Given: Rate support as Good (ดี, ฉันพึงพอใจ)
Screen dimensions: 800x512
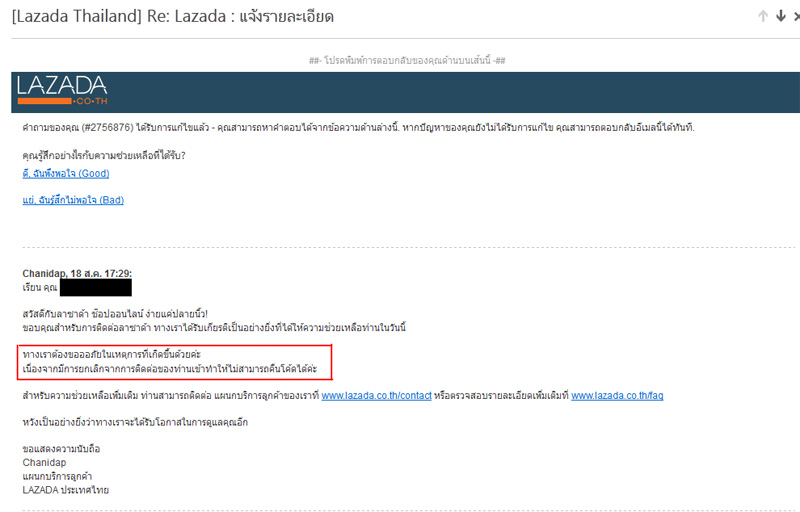Looking at the screenshot, I should coord(66,174).
